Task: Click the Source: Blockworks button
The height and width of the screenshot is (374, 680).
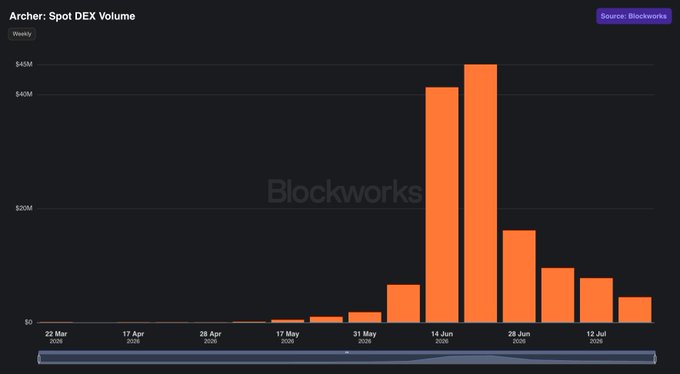Action: [634, 16]
